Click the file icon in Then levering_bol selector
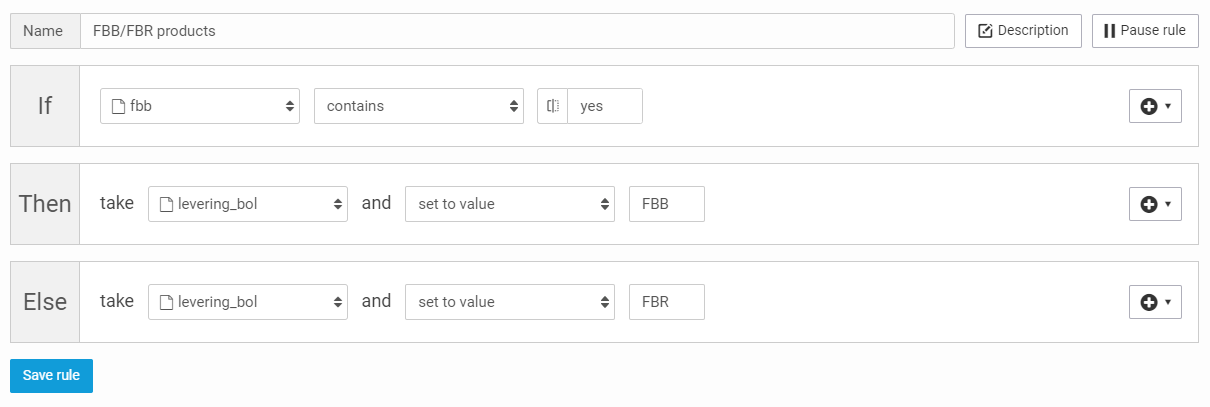 click(x=167, y=204)
